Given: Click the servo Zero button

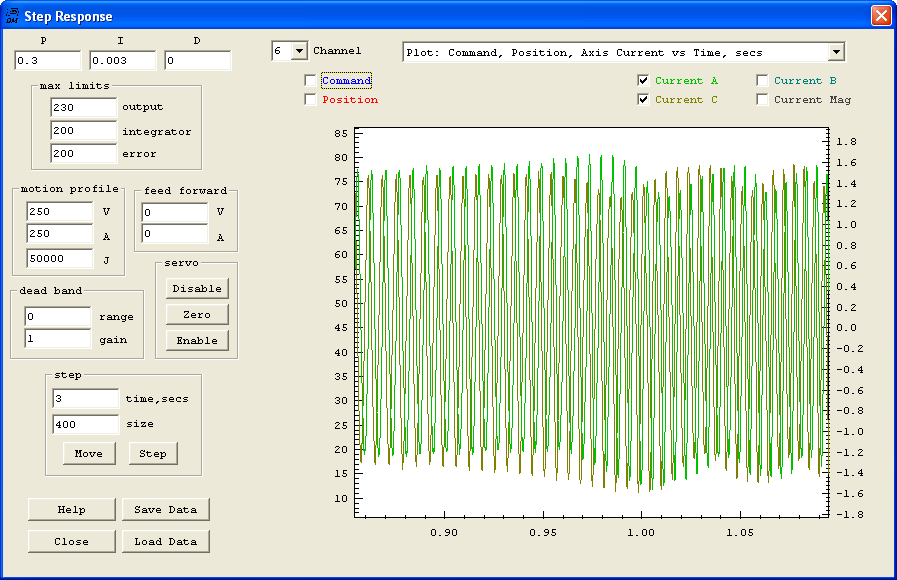Looking at the screenshot, I should tap(197, 315).
